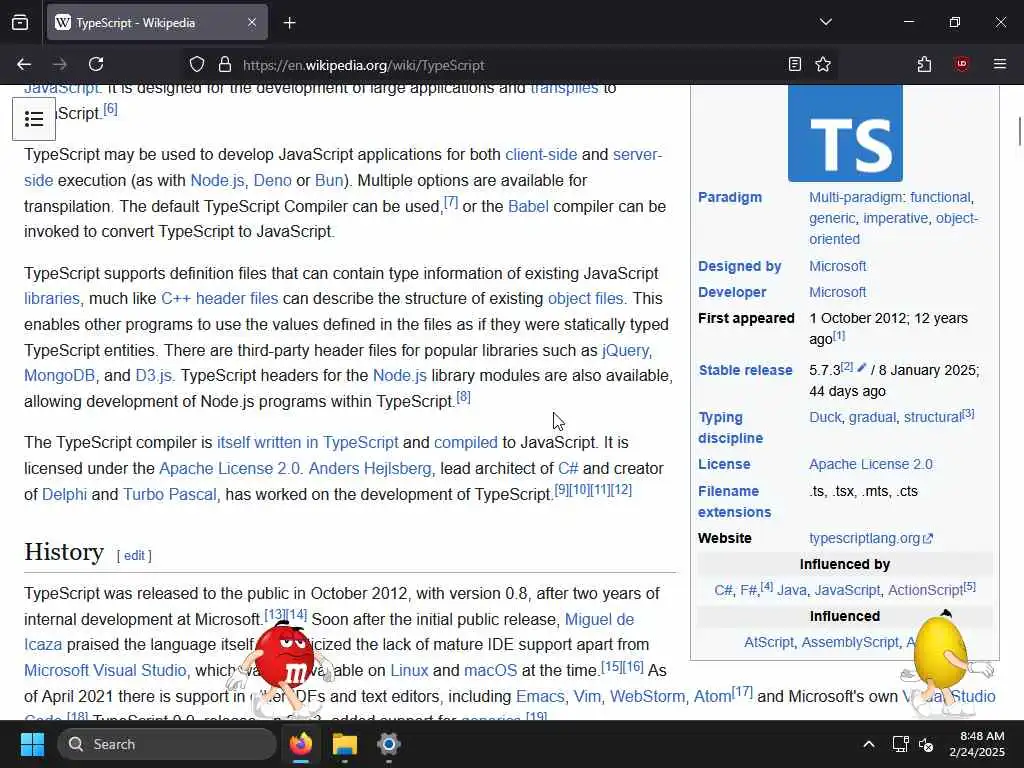Open 'itself written in TypeScript' link
The width and height of the screenshot is (1024, 768).
(308, 442)
